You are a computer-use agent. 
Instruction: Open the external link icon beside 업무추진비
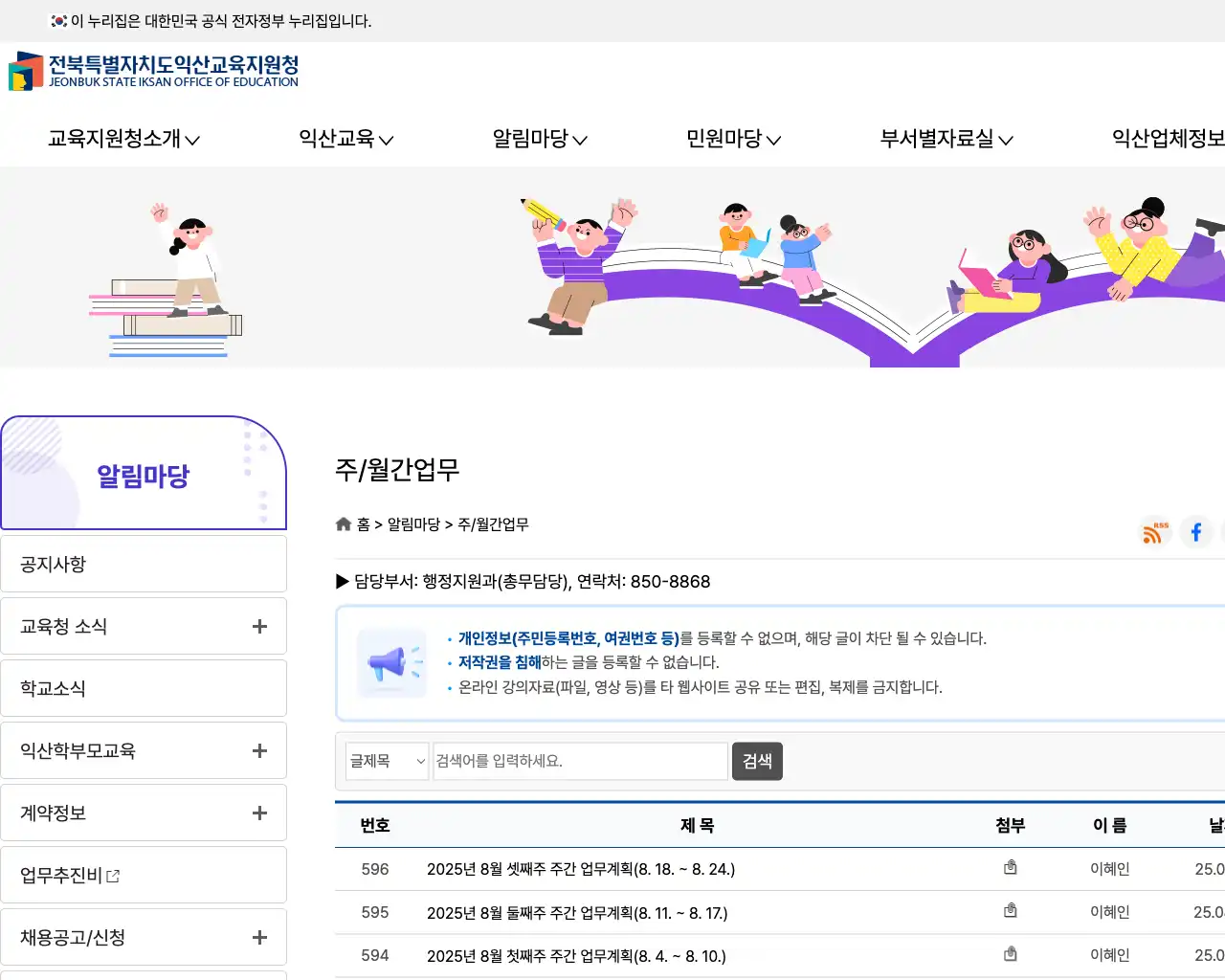(x=113, y=875)
